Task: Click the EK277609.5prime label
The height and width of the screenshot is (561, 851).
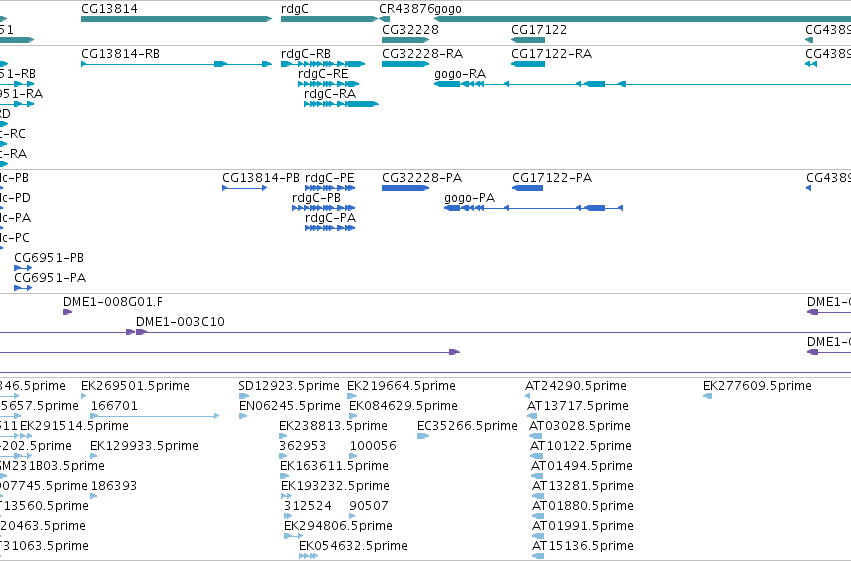Action: point(757,386)
